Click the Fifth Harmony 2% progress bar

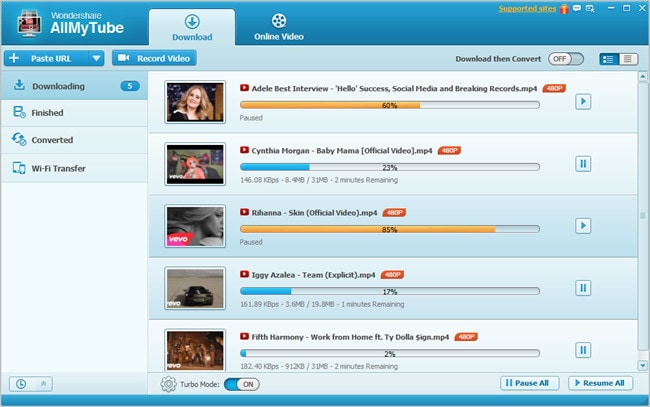(x=390, y=354)
